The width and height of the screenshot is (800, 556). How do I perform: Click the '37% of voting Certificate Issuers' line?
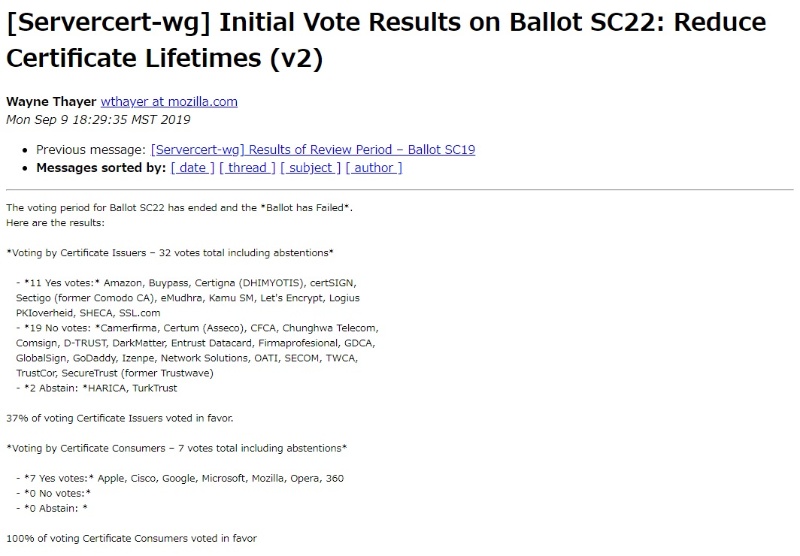click(x=120, y=418)
